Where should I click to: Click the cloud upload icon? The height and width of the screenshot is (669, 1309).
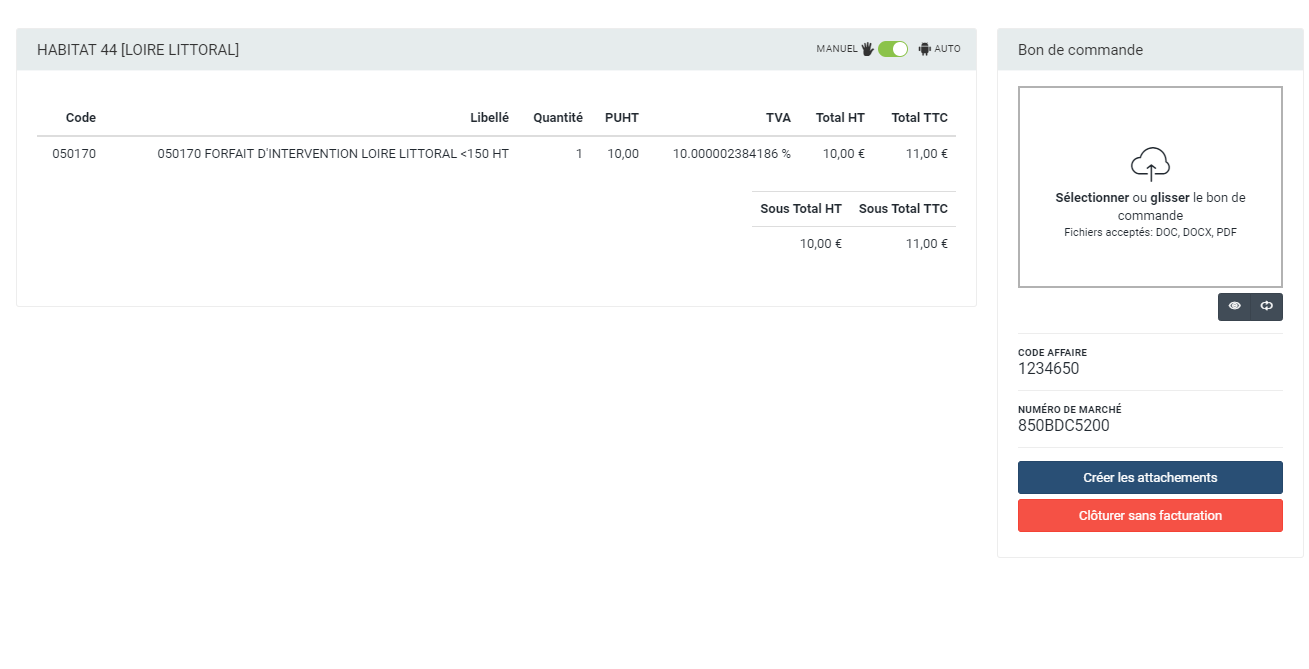[1150, 164]
